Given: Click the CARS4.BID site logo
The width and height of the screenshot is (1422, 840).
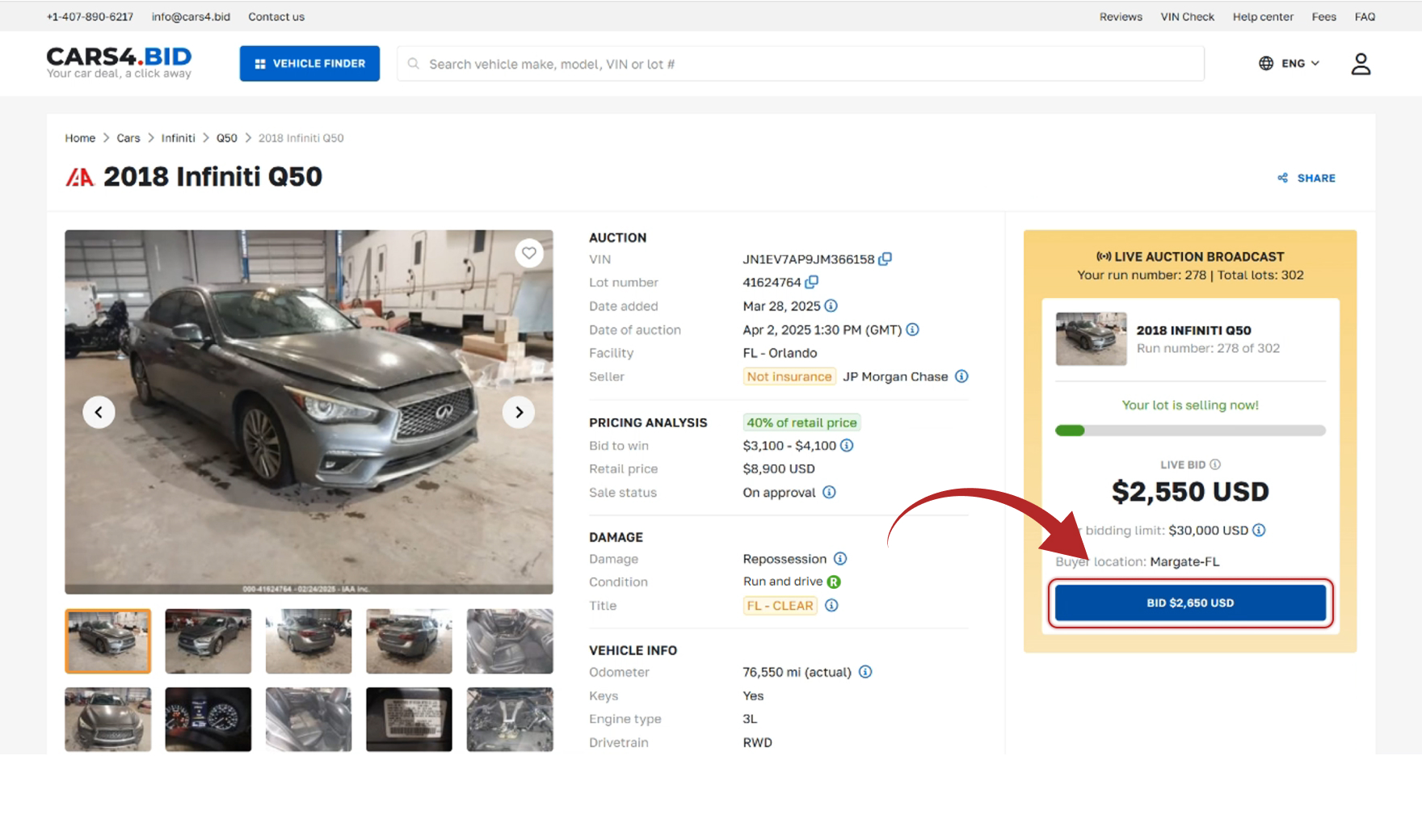Looking at the screenshot, I should 119,62.
